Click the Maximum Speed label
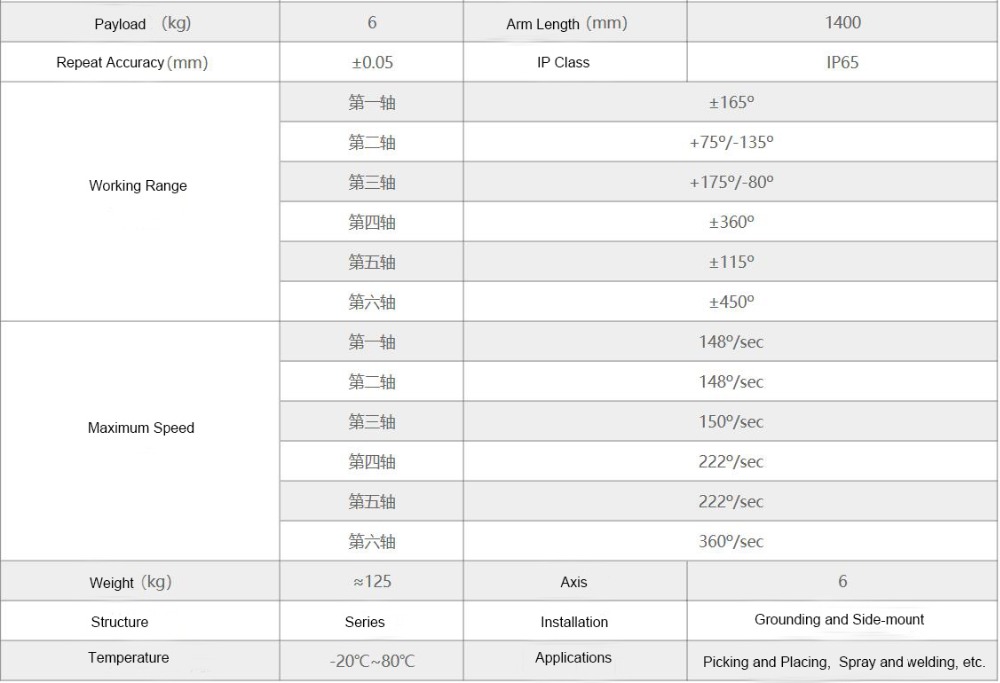Image resolution: width=1000 pixels, height=683 pixels. (141, 428)
